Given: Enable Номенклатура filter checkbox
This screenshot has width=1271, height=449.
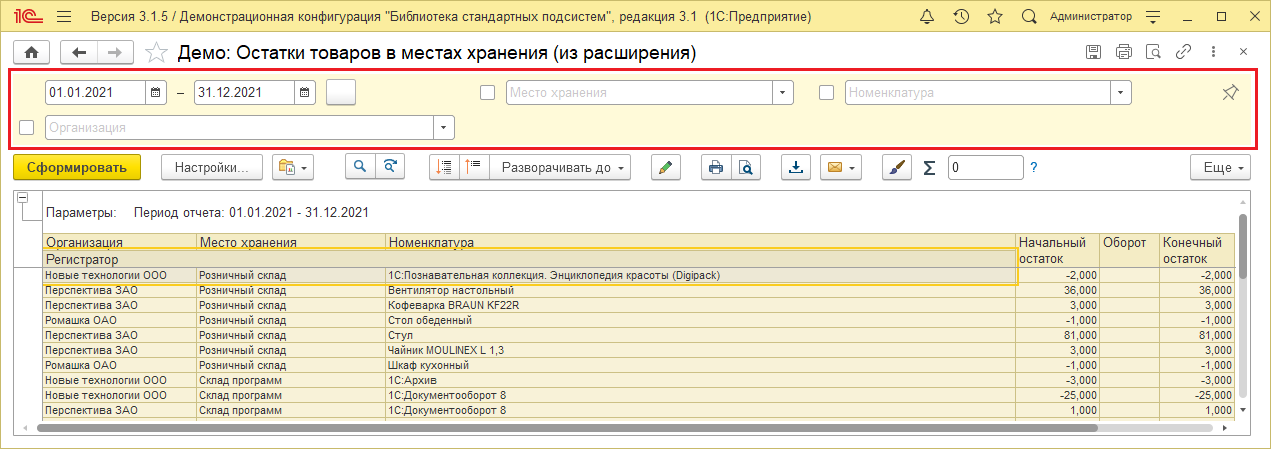Looking at the screenshot, I should point(827,93).
